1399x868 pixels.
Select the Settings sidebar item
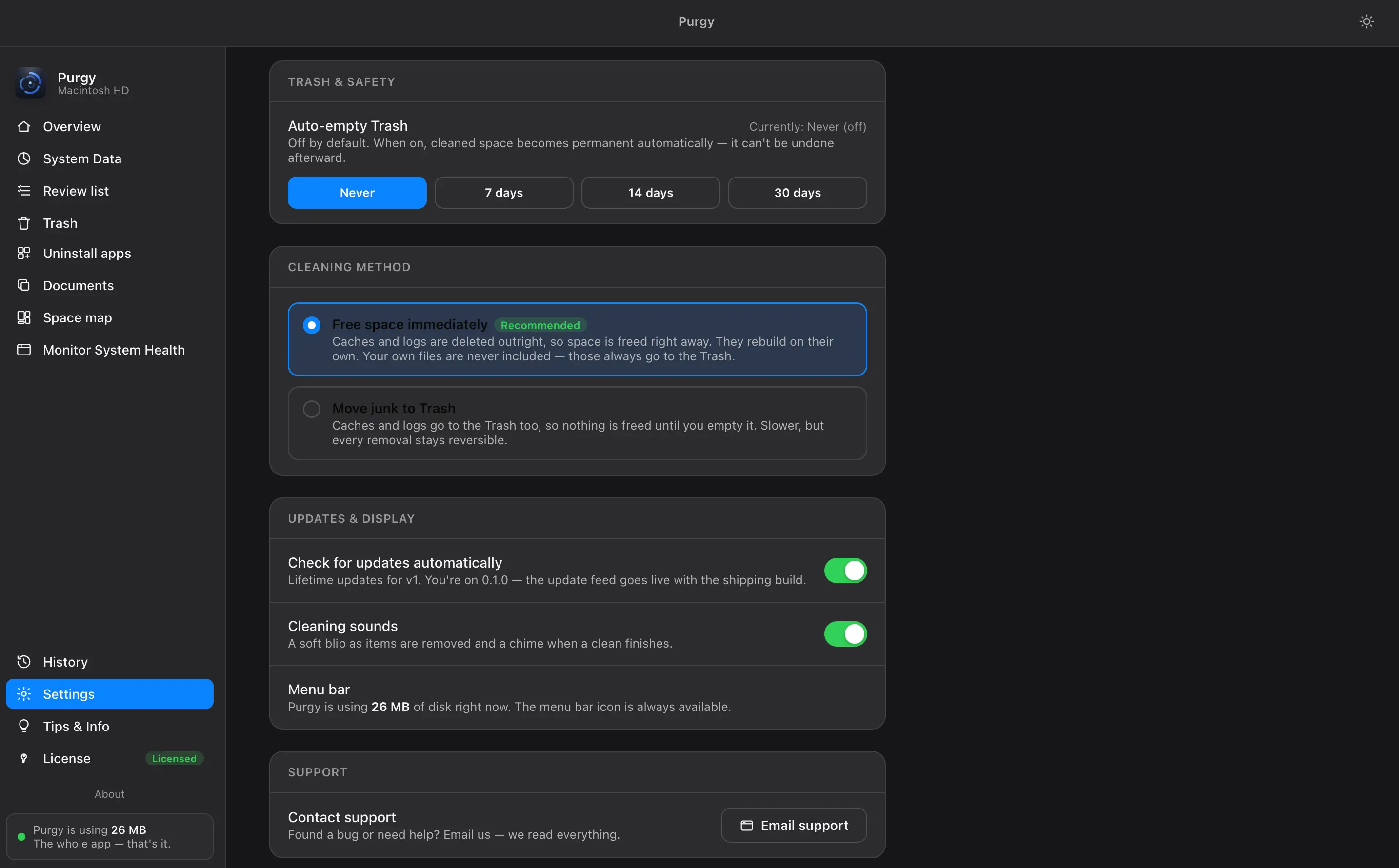tap(110, 694)
